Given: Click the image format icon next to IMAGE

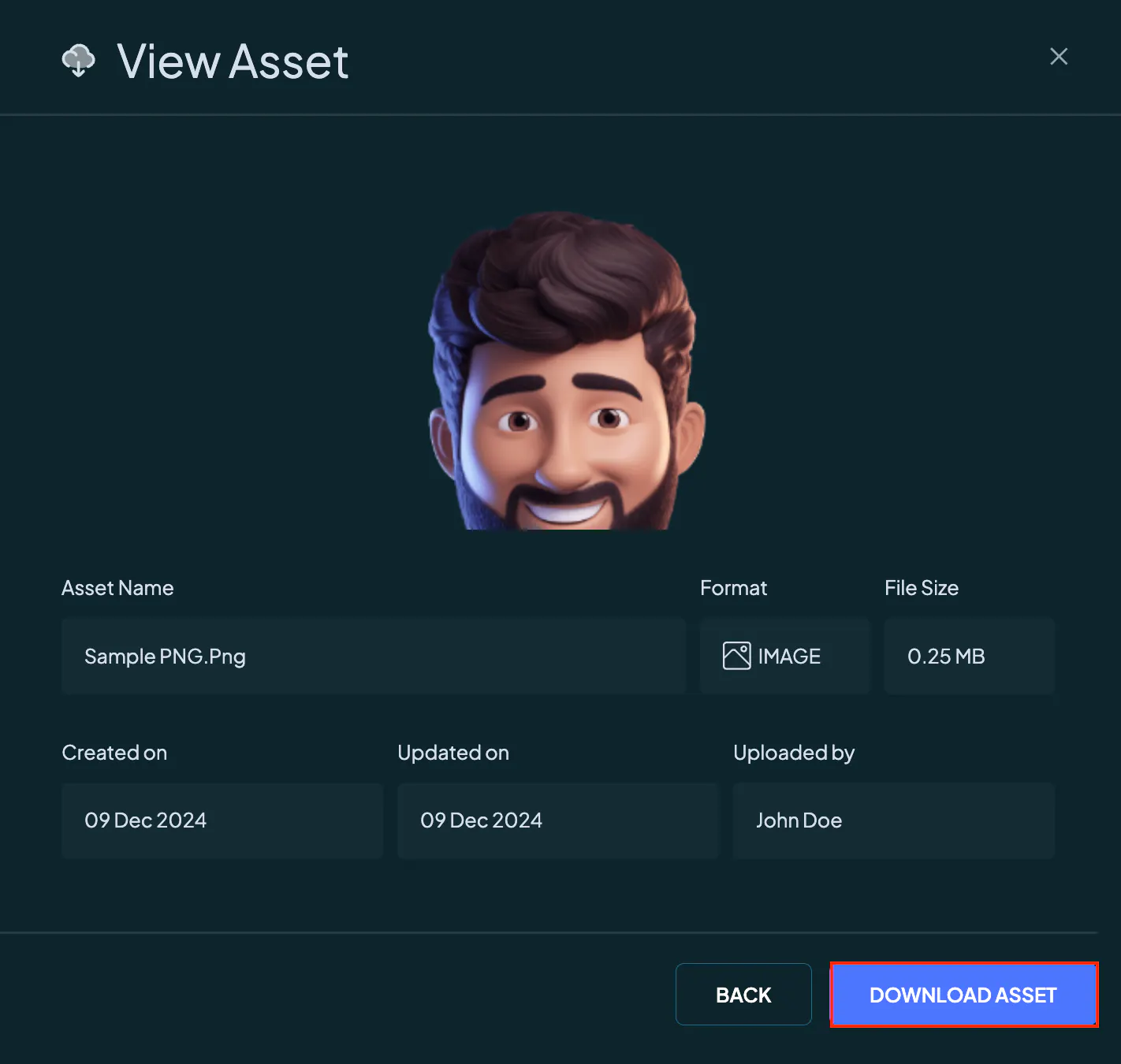Looking at the screenshot, I should tap(736, 656).
